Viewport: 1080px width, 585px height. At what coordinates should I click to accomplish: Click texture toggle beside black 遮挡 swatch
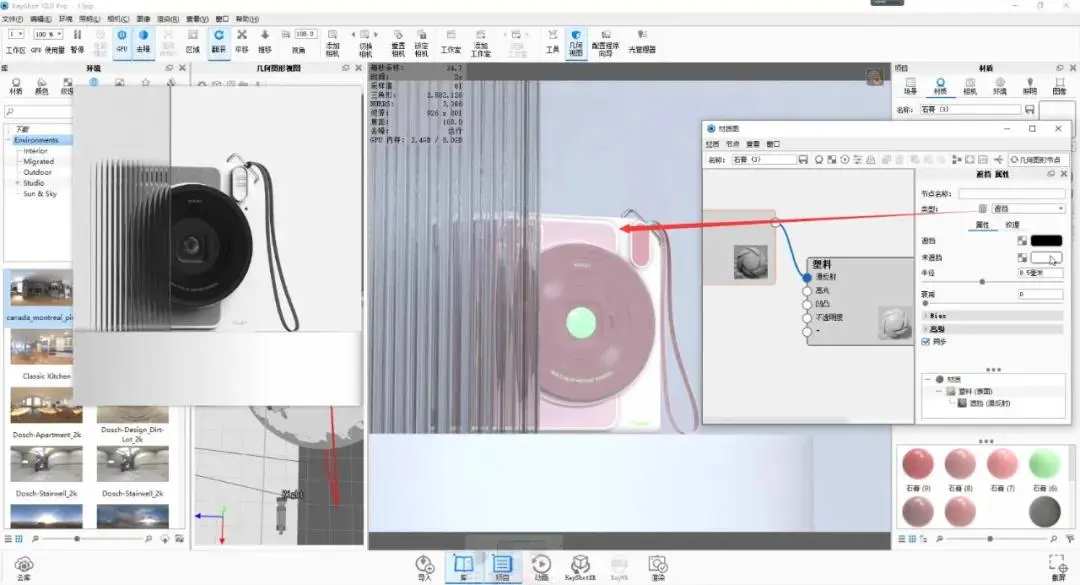click(x=1022, y=240)
